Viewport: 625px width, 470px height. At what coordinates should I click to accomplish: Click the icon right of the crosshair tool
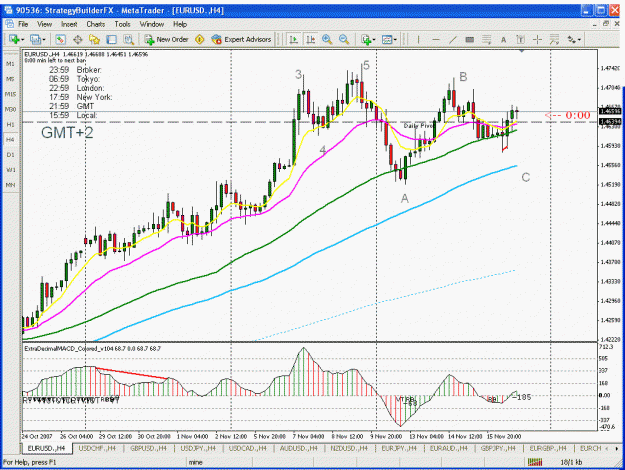[x=554, y=39]
